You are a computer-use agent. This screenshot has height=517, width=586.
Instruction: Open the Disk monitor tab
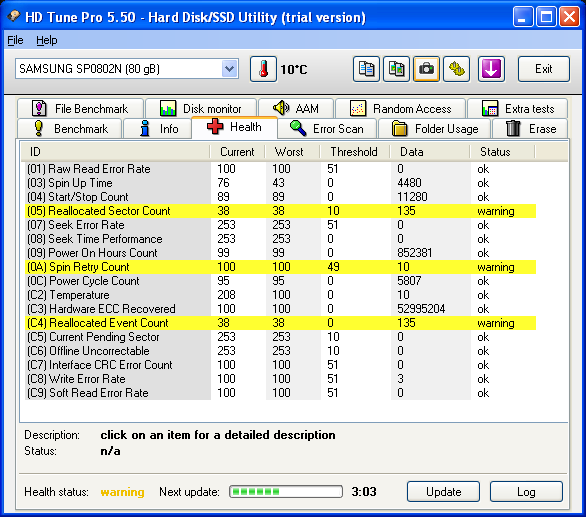201,109
